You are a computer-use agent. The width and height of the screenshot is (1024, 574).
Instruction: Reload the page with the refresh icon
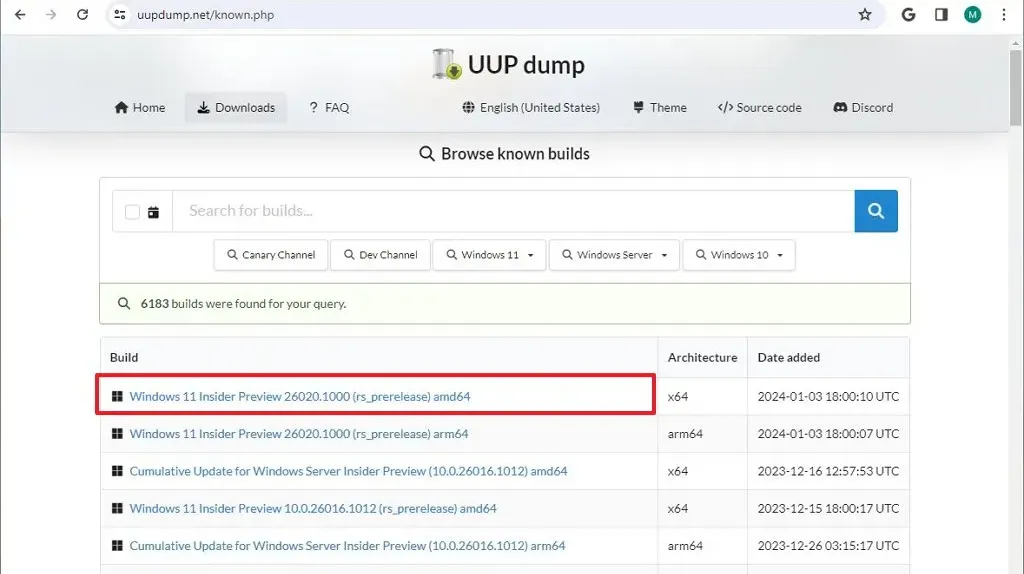[82, 14]
